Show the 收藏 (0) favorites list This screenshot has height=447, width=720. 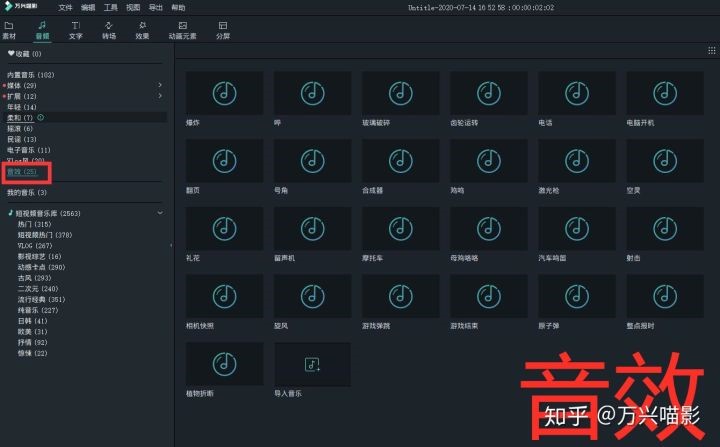24,54
